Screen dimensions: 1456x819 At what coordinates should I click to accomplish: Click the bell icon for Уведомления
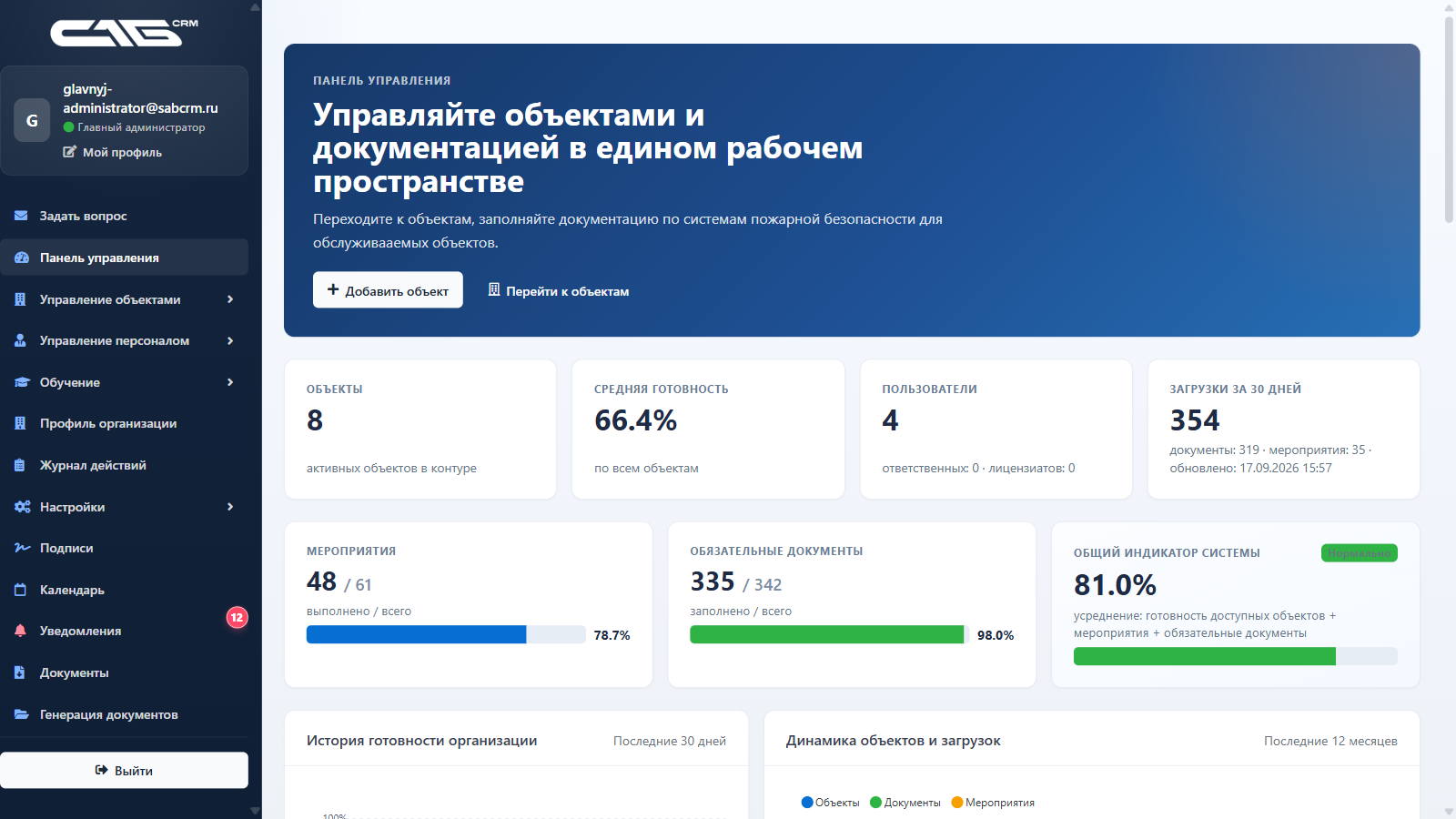coord(20,631)
